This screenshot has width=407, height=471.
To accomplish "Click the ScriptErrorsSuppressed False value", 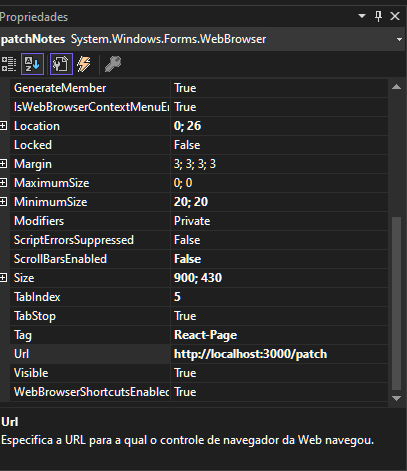I will coord(279,240).
